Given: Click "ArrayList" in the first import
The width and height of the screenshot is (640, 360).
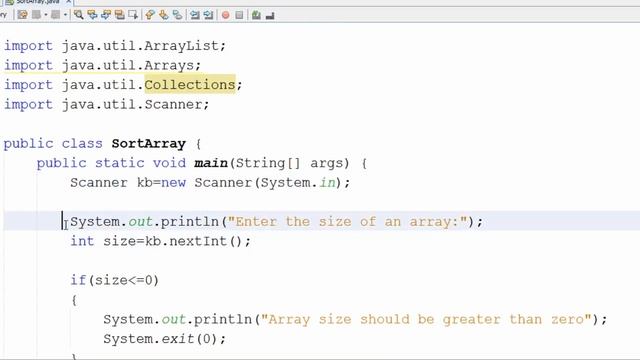Looking at the screenshot, I should tap(181, 46).
